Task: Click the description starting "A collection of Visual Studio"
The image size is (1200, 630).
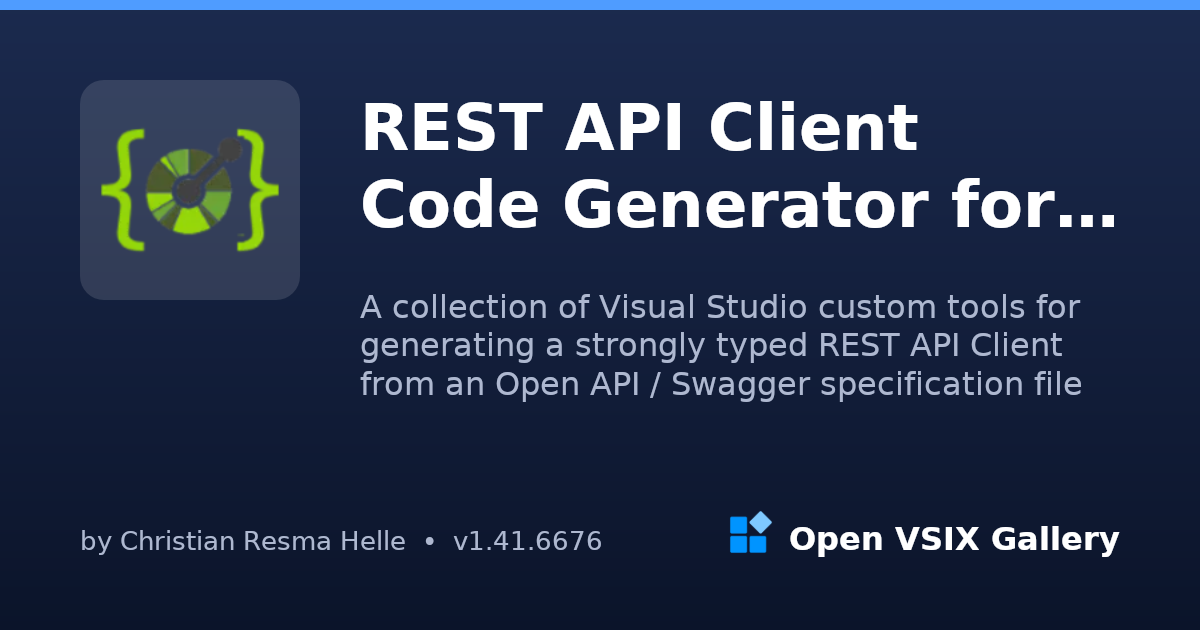Action: [721, 346]
